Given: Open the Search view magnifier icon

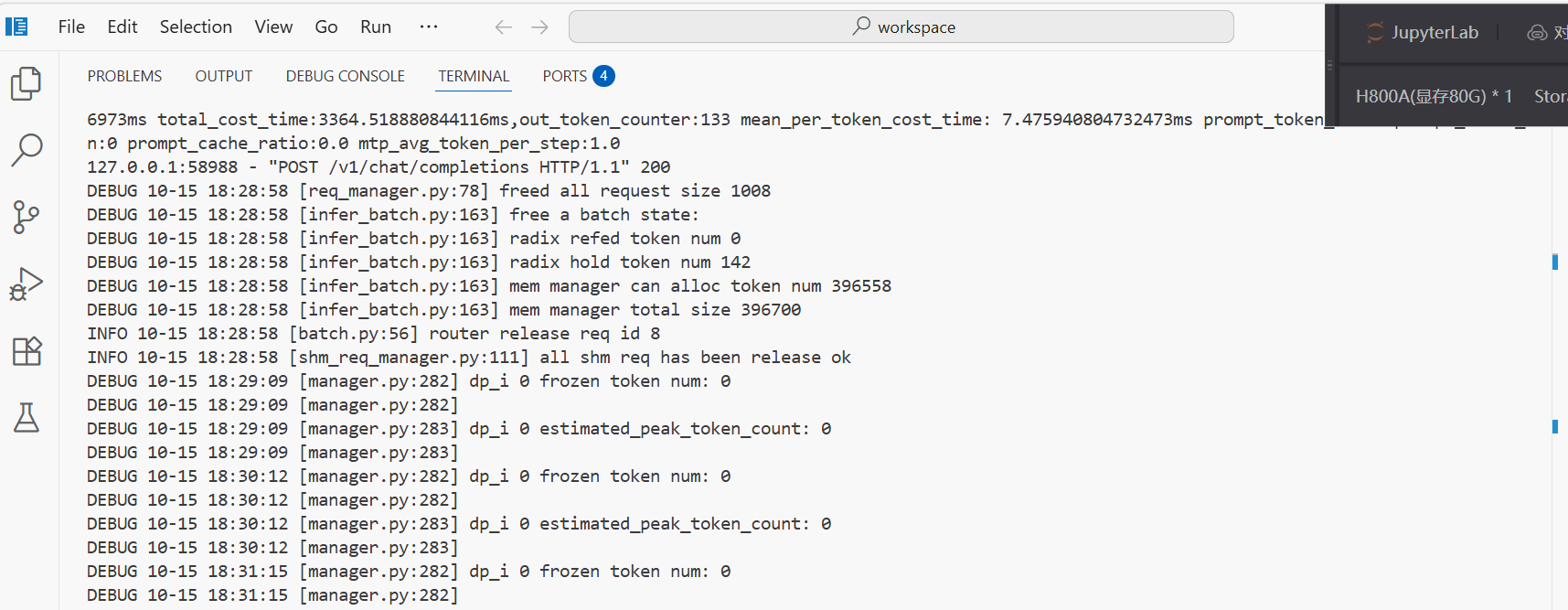Looking at the screenshot, I should click(x=27, y=150).
